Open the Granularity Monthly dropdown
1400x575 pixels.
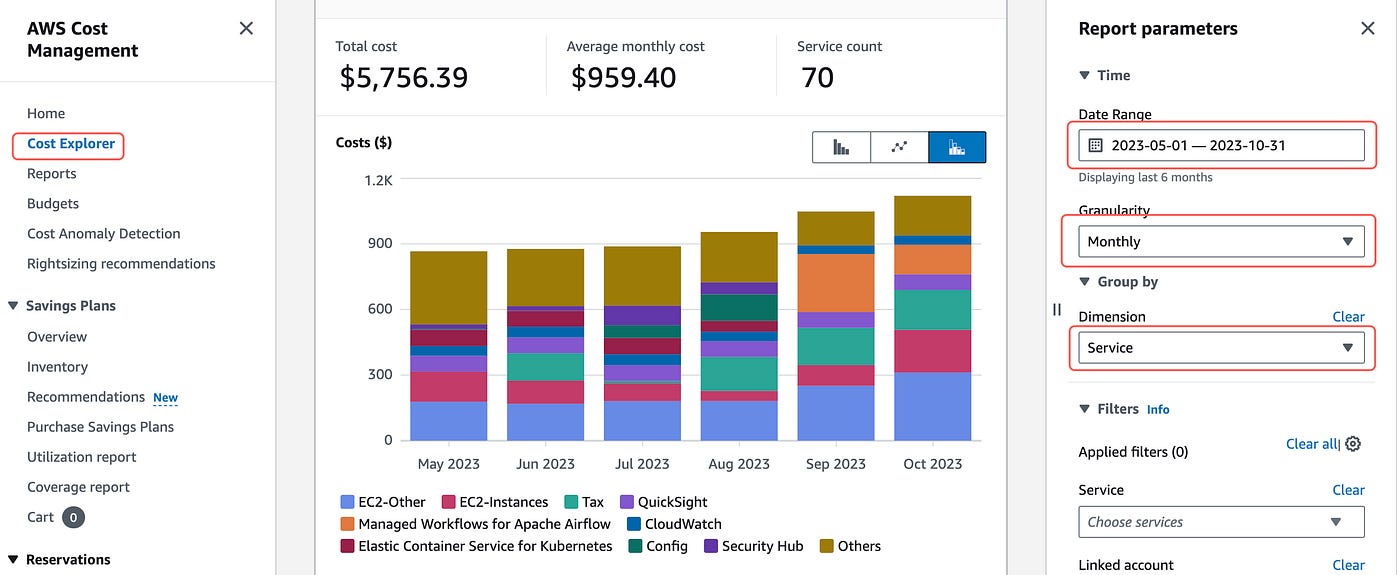click(x=1221, y=241)
